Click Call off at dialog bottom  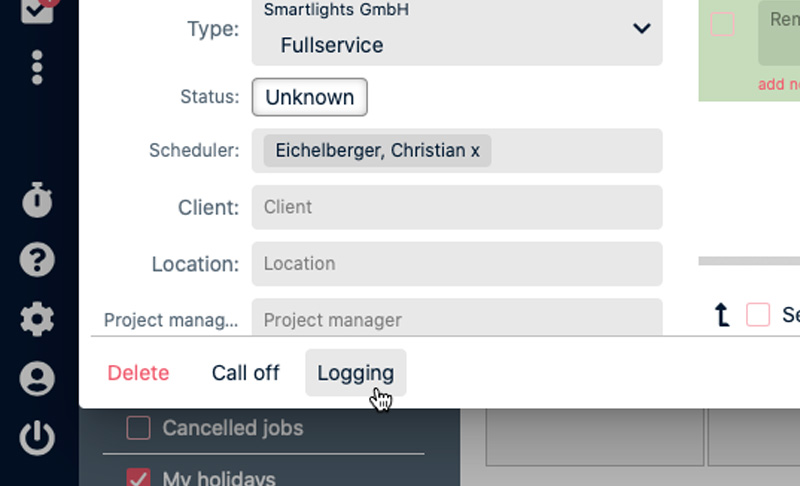coord(245,373)
